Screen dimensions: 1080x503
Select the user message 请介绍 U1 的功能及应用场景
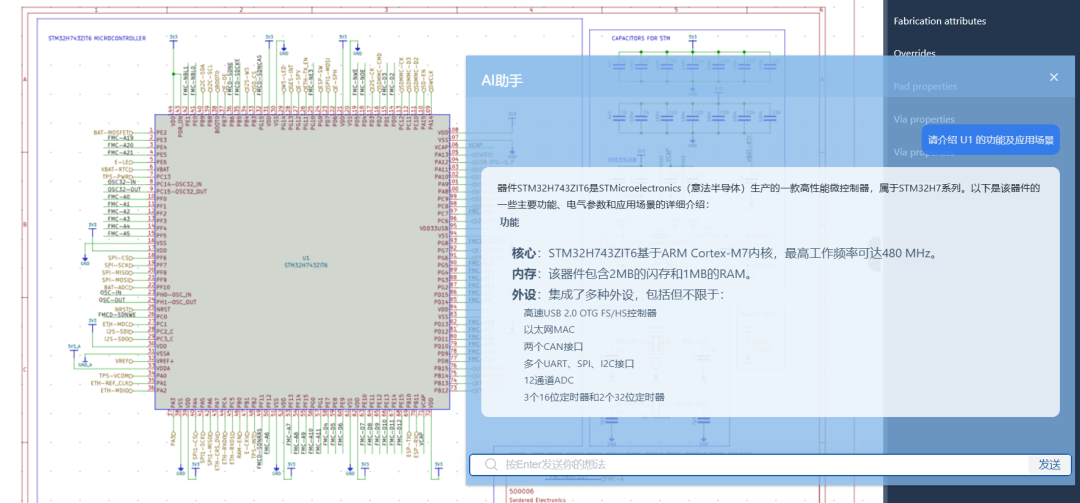pos(990,140)
